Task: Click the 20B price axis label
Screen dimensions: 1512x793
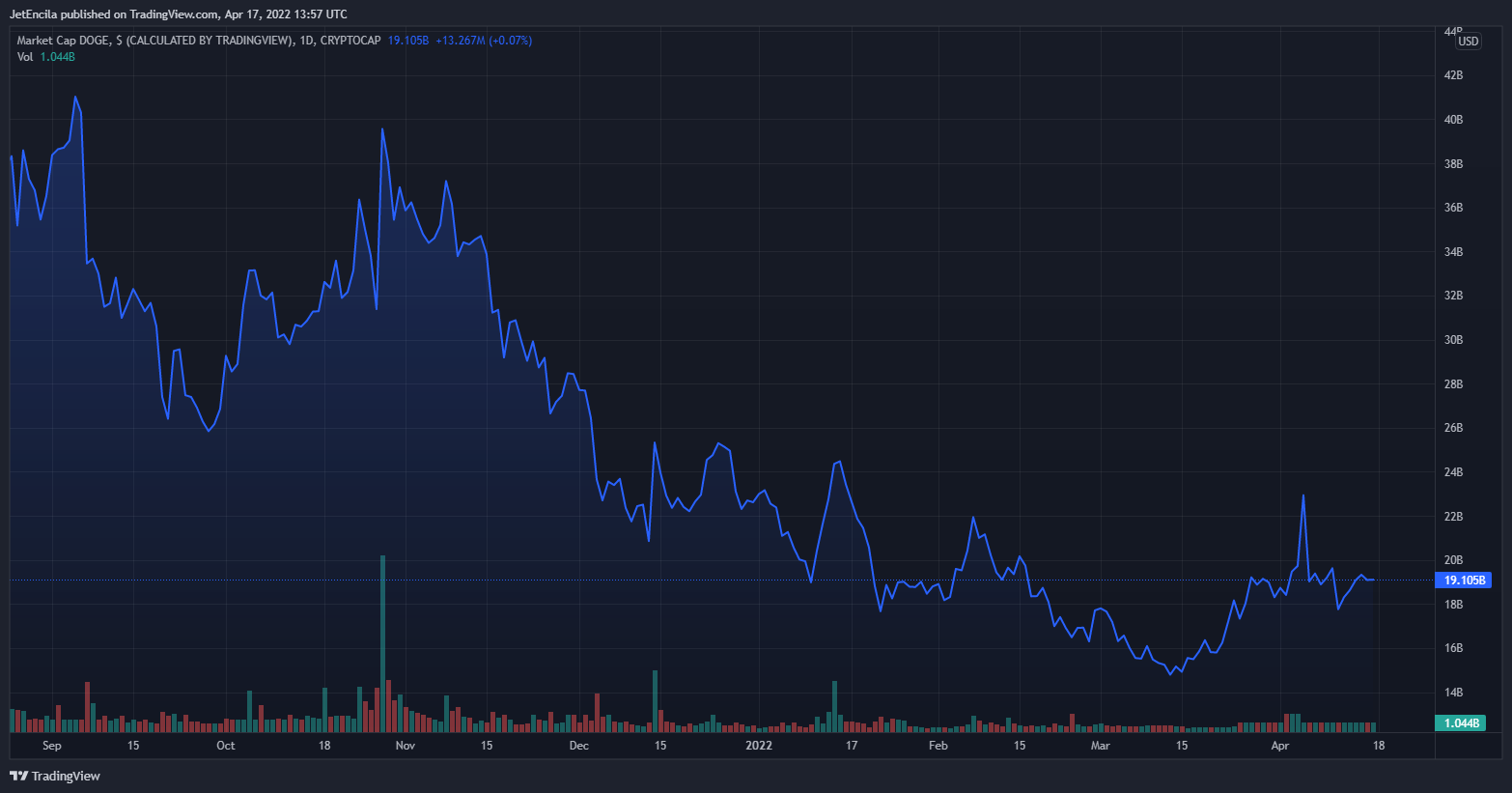Action: [x=1453, y=560]
